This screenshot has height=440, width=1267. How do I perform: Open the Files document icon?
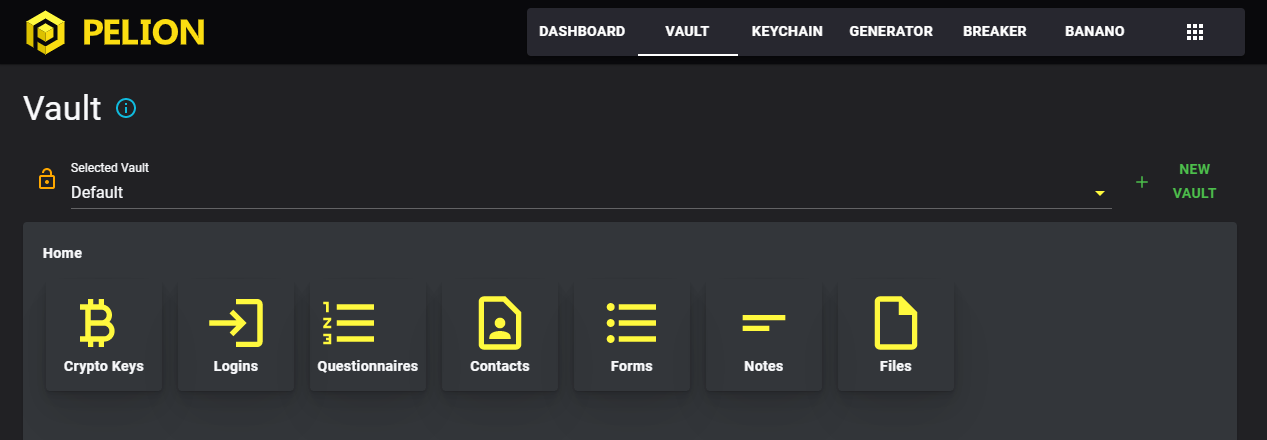tap(895, 322)
